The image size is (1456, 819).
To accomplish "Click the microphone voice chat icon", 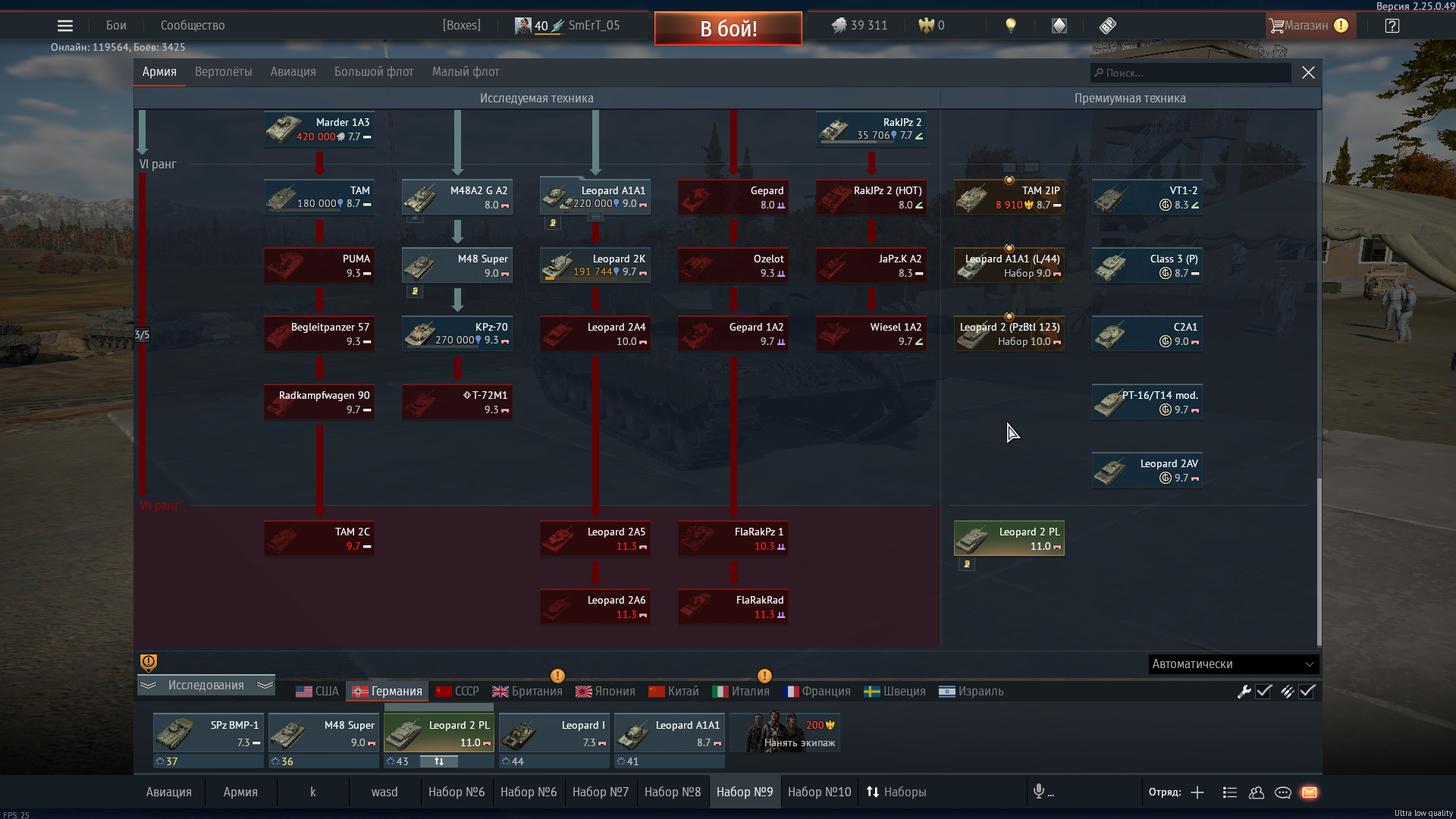I will click(x=1039, y=792).
